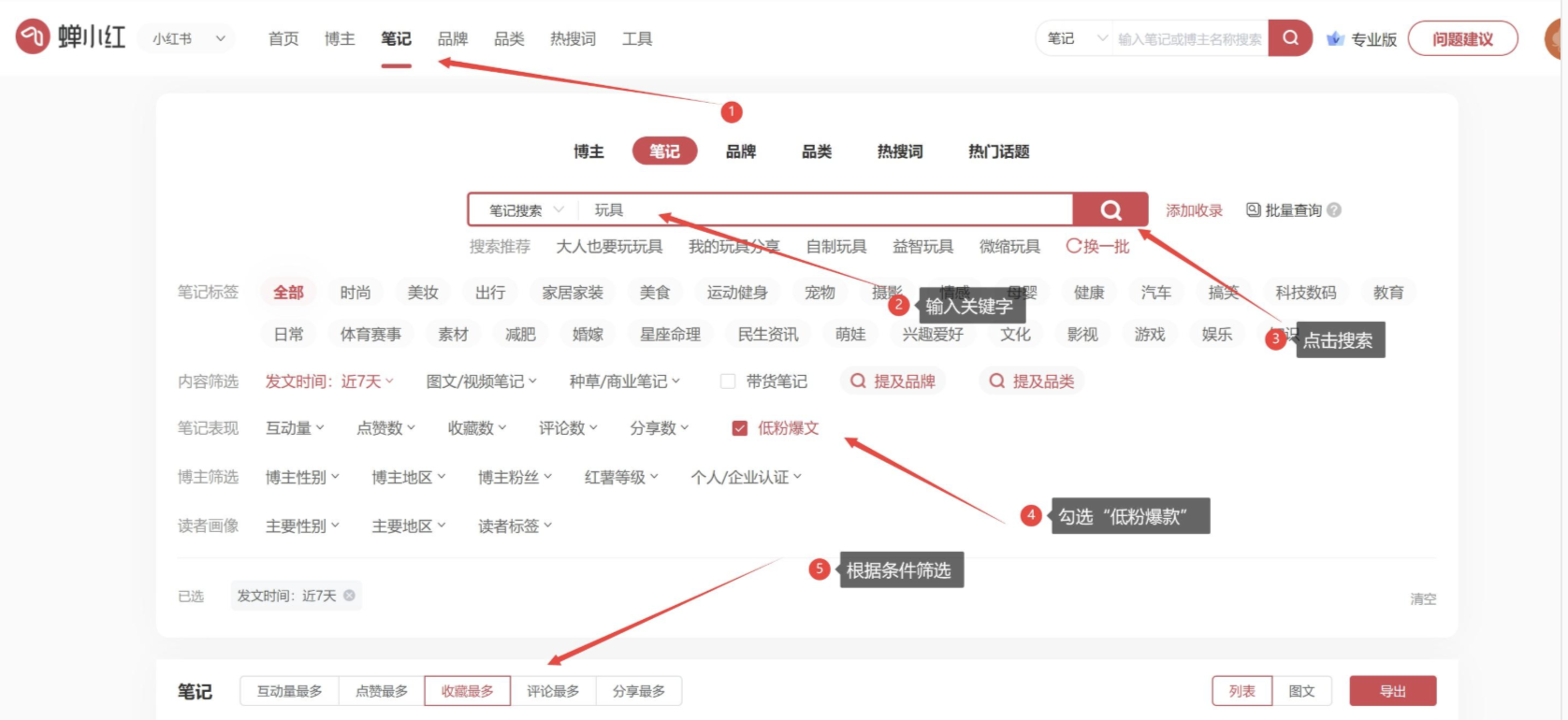
Task: Click the 蝉小红 logo icon
Action: [x=33, y=37]
